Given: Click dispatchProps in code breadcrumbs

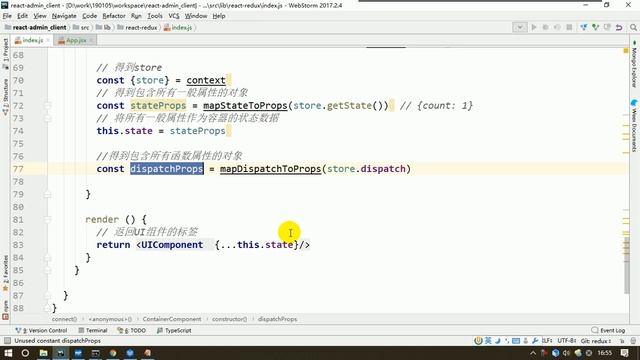Looking at the screenshot, I should (x=277, y=319).
